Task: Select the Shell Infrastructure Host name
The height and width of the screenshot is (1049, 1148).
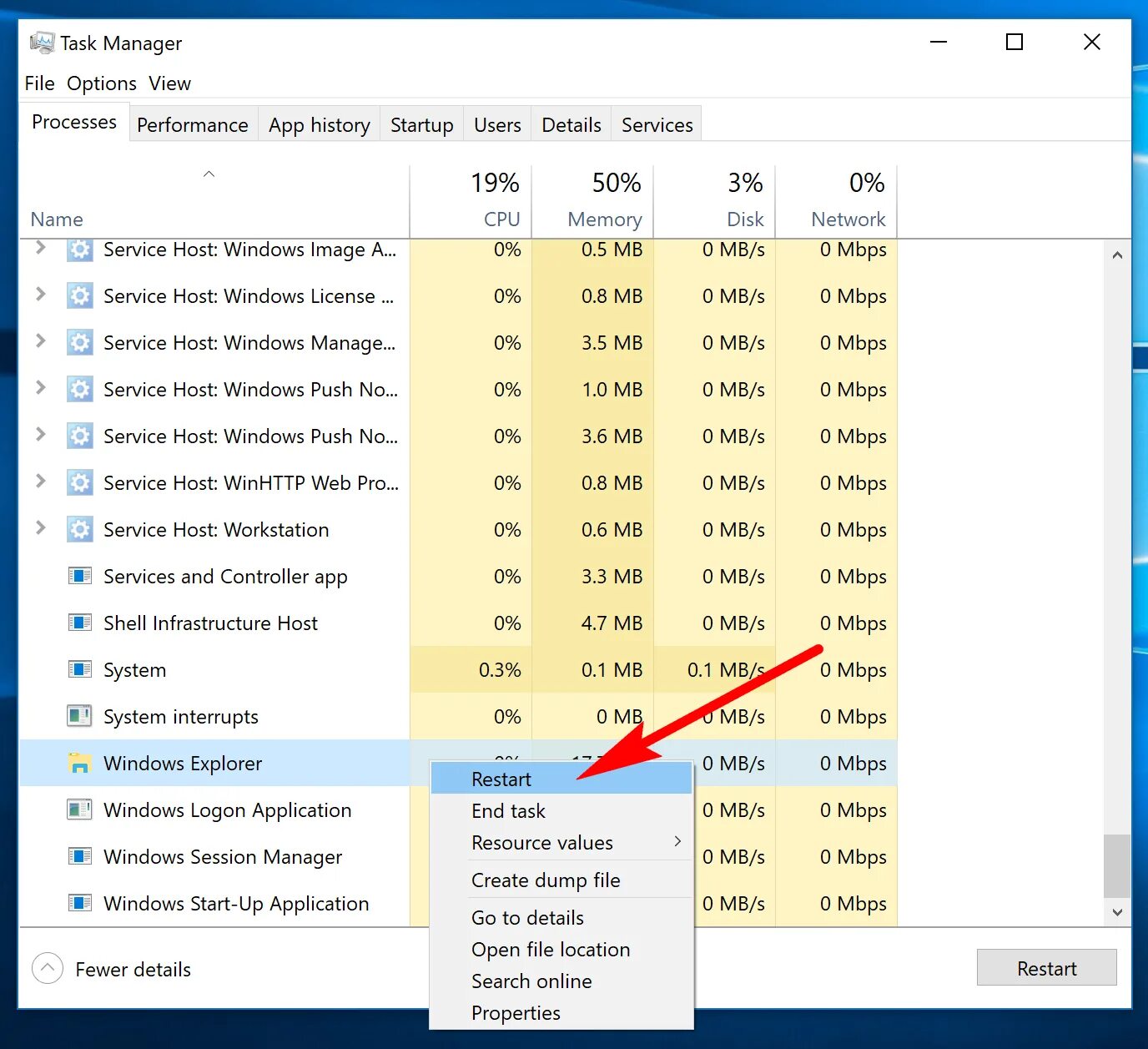Action: (x=210, y=623)
